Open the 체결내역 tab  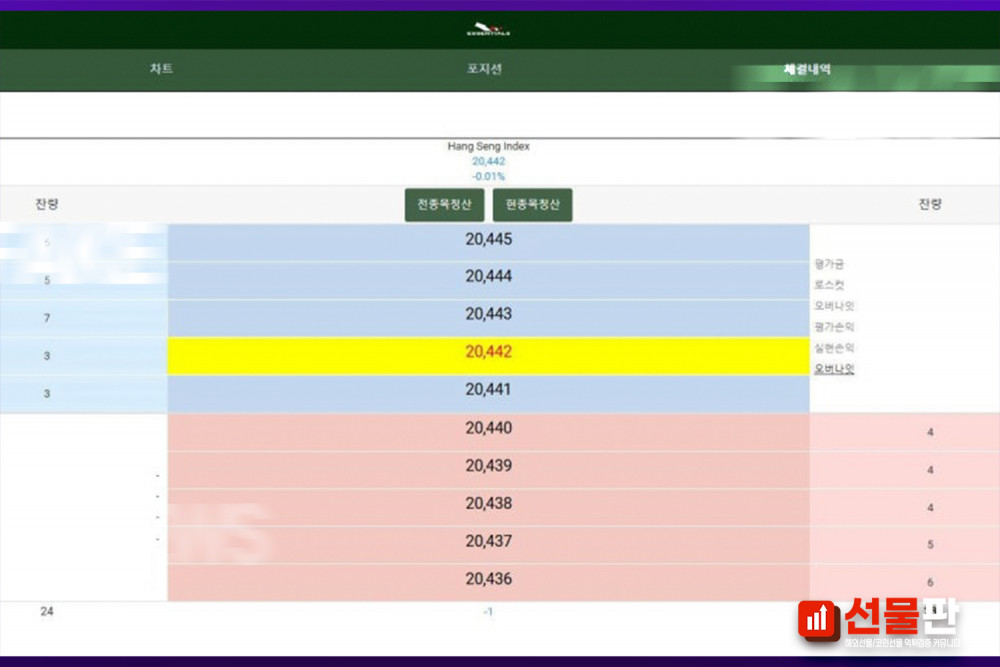[x=807, y=70]
